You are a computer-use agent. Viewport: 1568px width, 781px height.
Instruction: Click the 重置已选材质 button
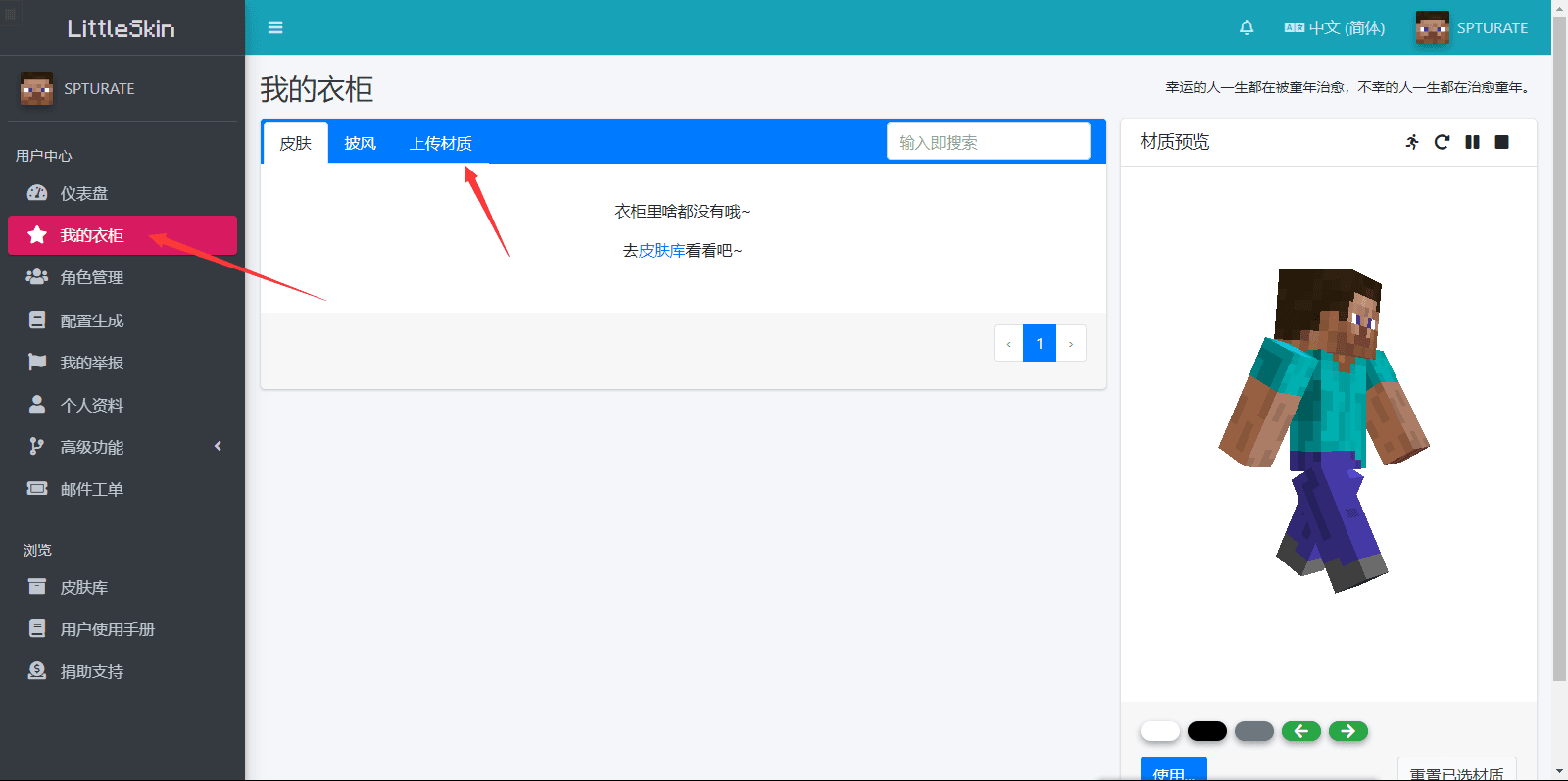click(1456, 771)
